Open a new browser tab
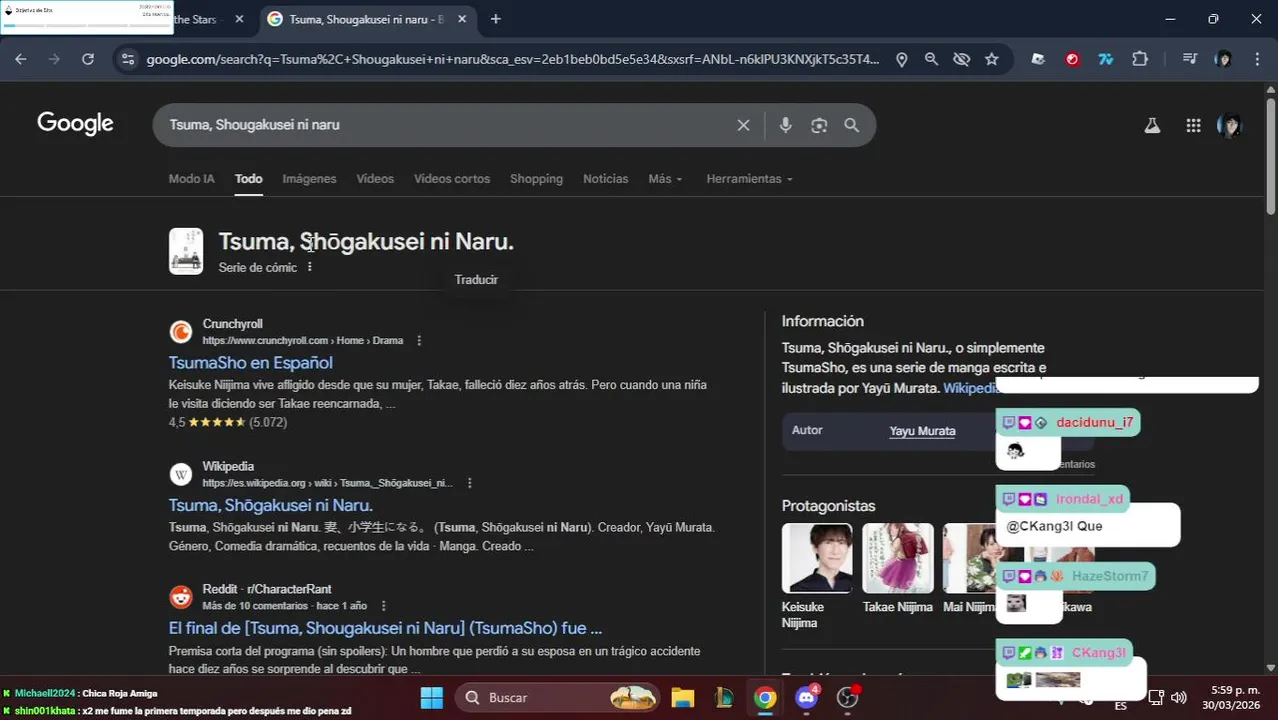The width and height of the screenshot is (1278, 720). tap(495, 19)
